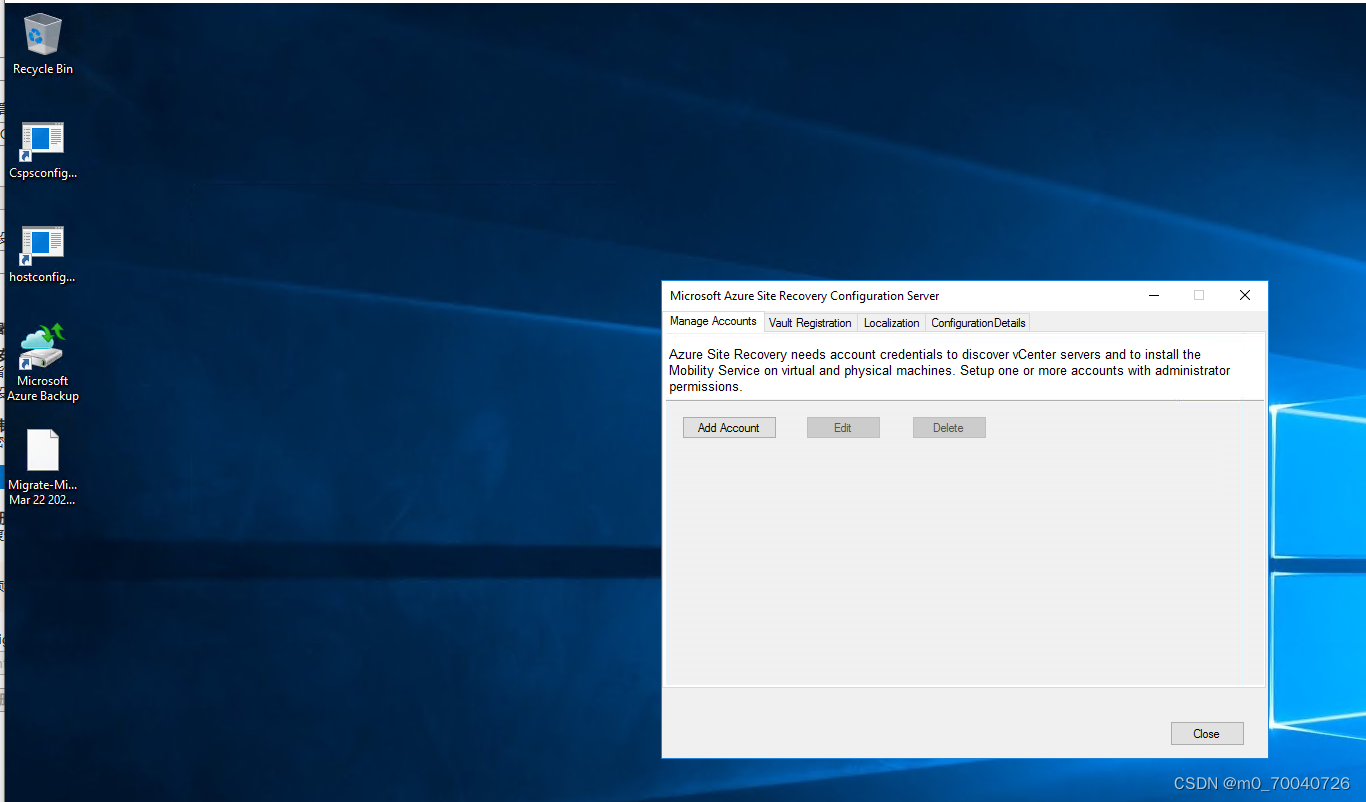Viewport: 1366px width, 802px height.
Task: Click the Configuration Server window title text
Action: click(x=804, y=296)
